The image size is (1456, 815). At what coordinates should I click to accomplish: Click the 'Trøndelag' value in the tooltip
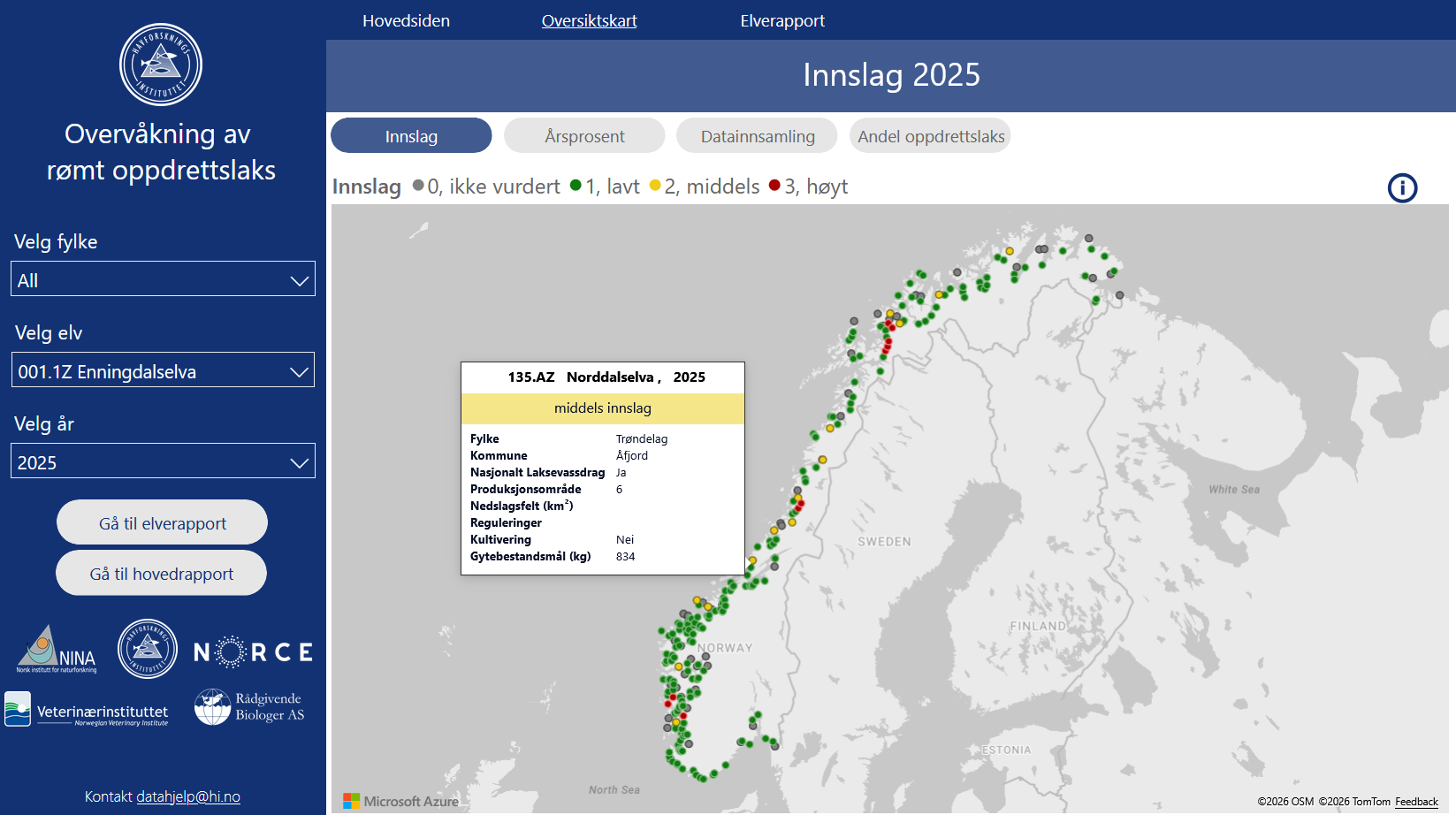[642, 438]
